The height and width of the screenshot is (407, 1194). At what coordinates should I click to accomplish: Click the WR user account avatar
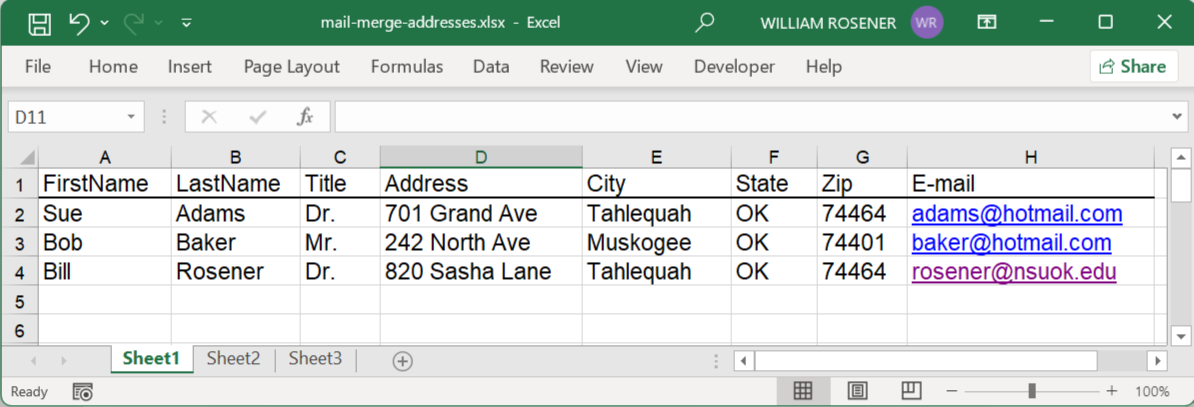[927, 22]
